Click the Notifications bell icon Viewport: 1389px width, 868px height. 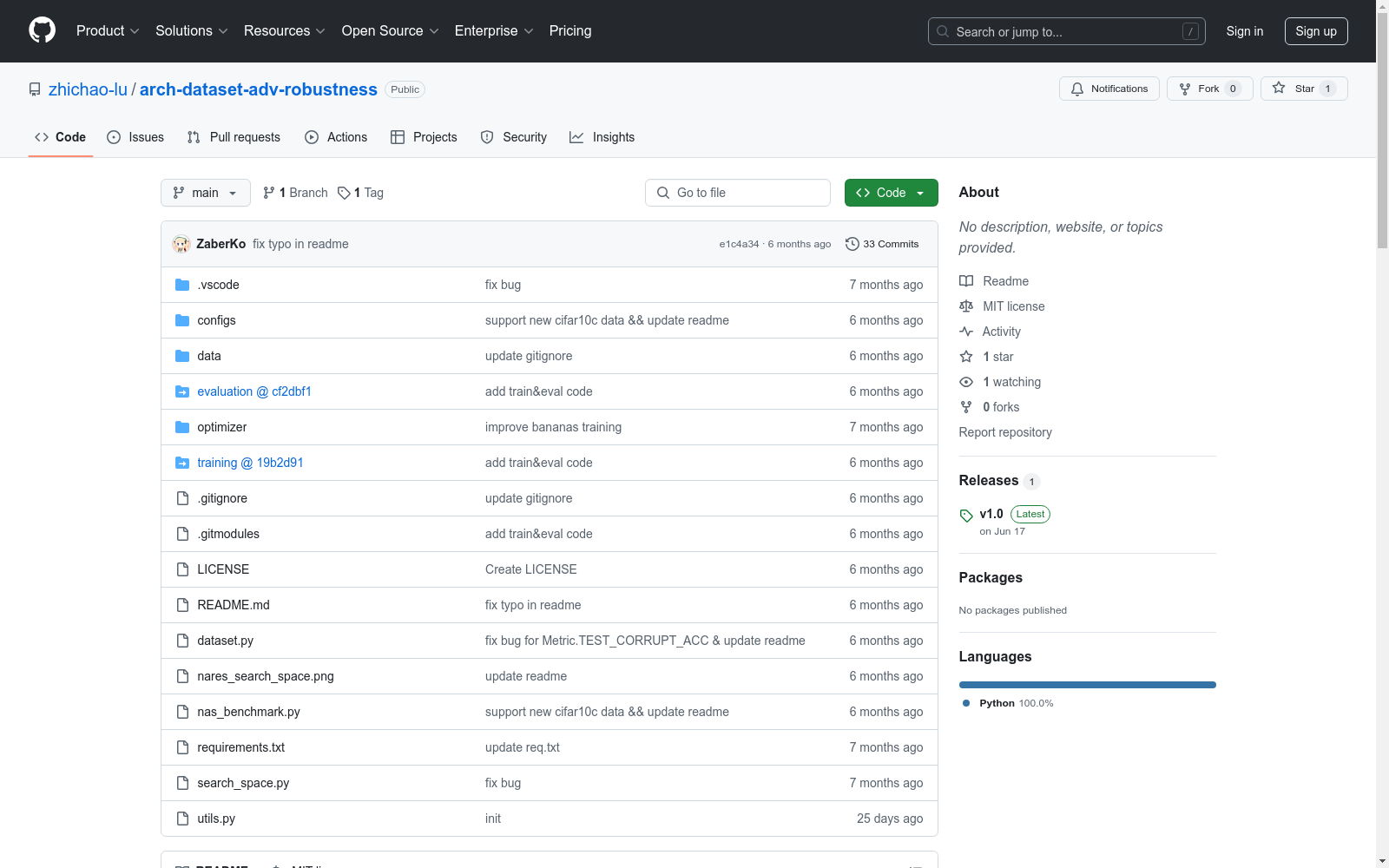click(x=1077, y=89)
